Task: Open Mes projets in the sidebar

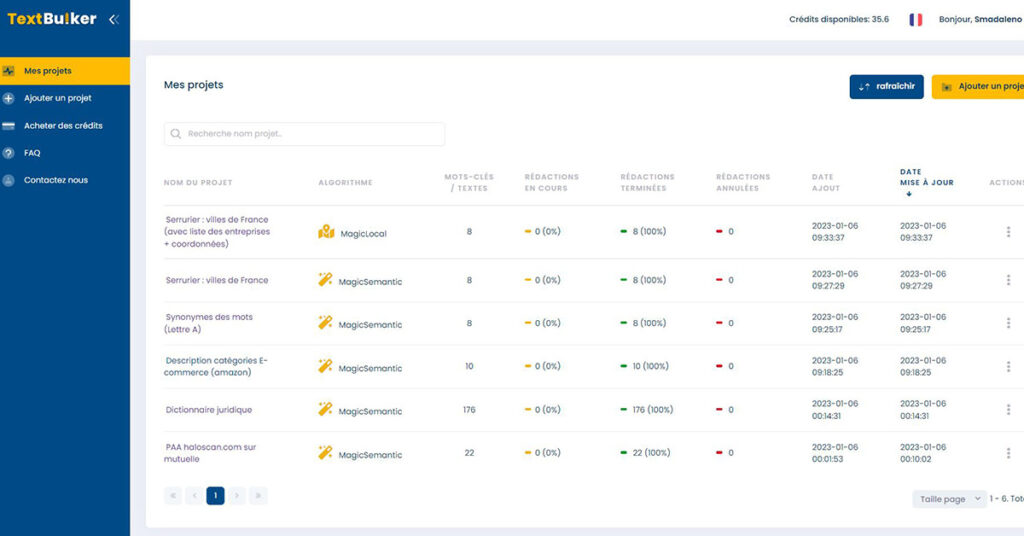Action: tap(48, 71)
